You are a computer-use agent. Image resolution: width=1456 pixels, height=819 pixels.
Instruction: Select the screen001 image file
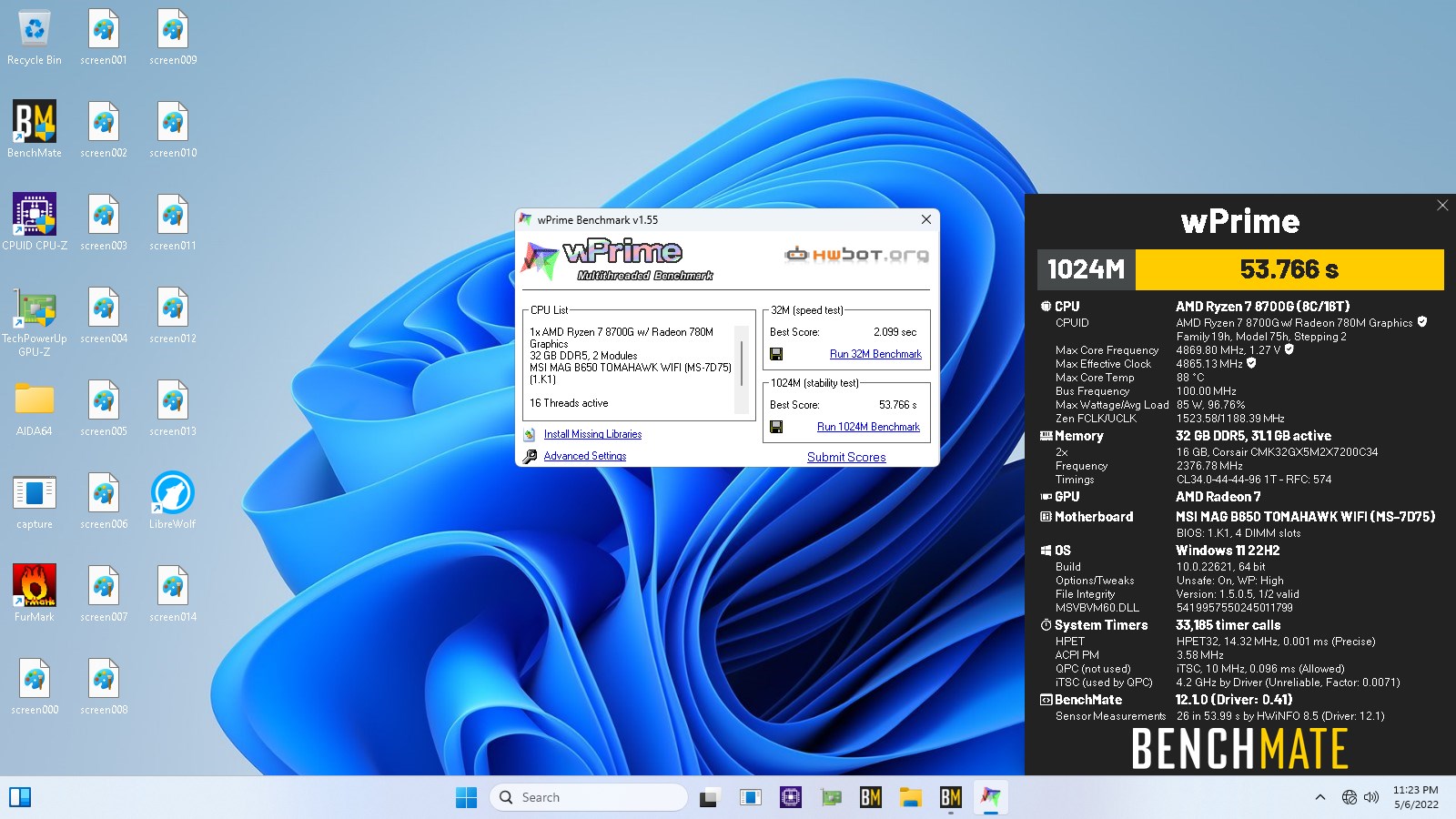[x=104, y=37]
